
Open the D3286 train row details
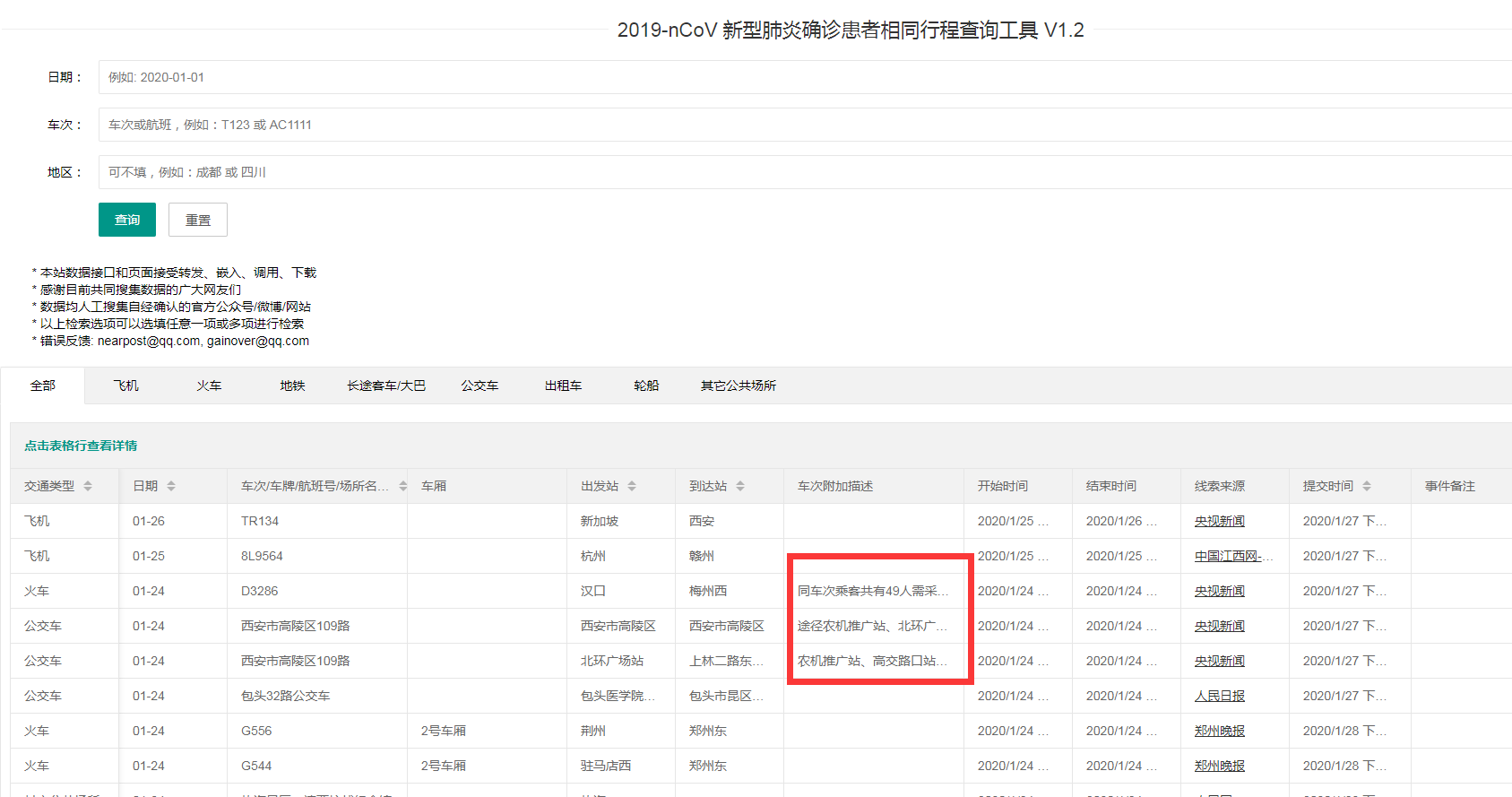click(259, 591)
